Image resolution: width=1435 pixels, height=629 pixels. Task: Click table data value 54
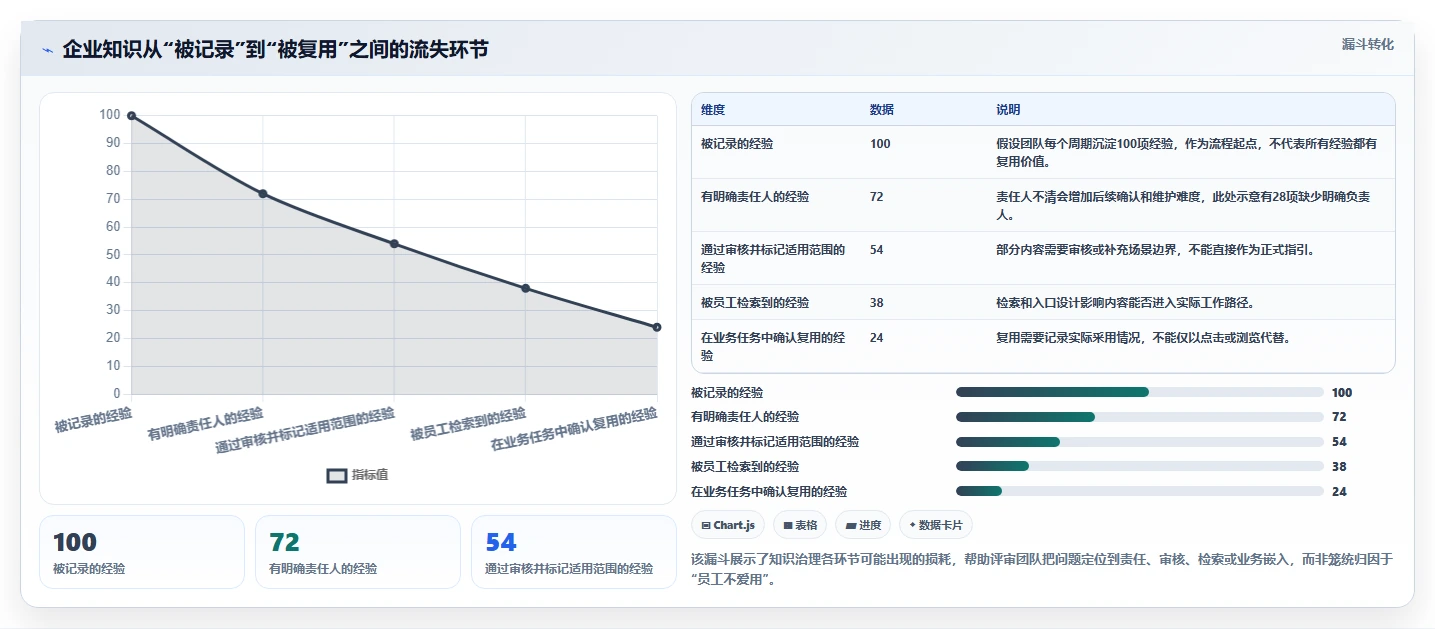[877, 250]
